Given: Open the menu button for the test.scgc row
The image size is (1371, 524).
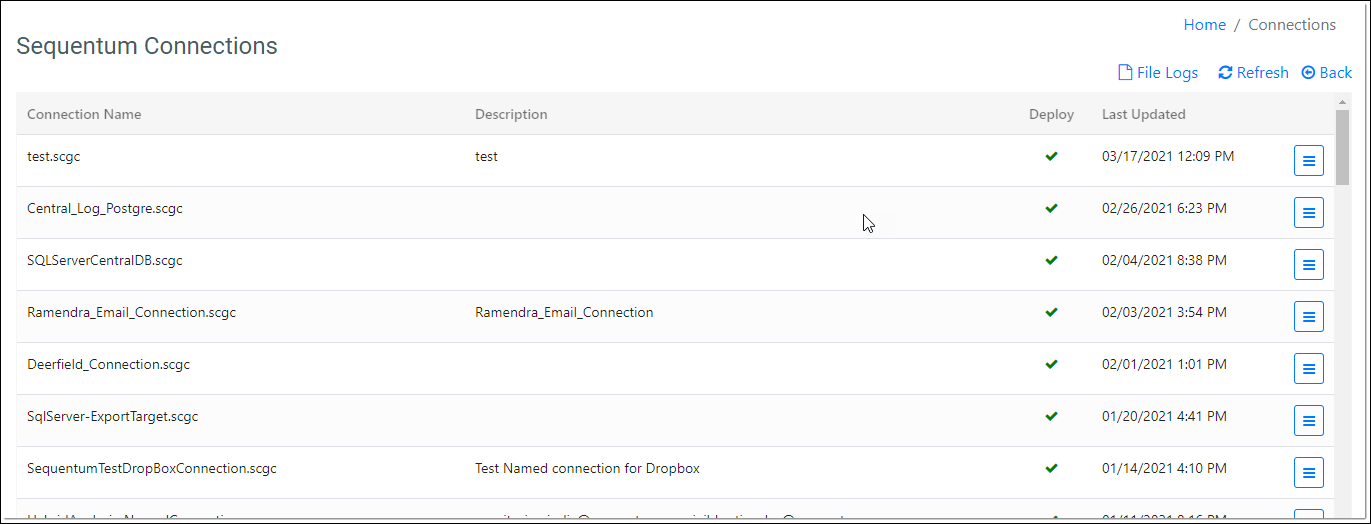Looking at the screenshot, I should (1308, 160).
